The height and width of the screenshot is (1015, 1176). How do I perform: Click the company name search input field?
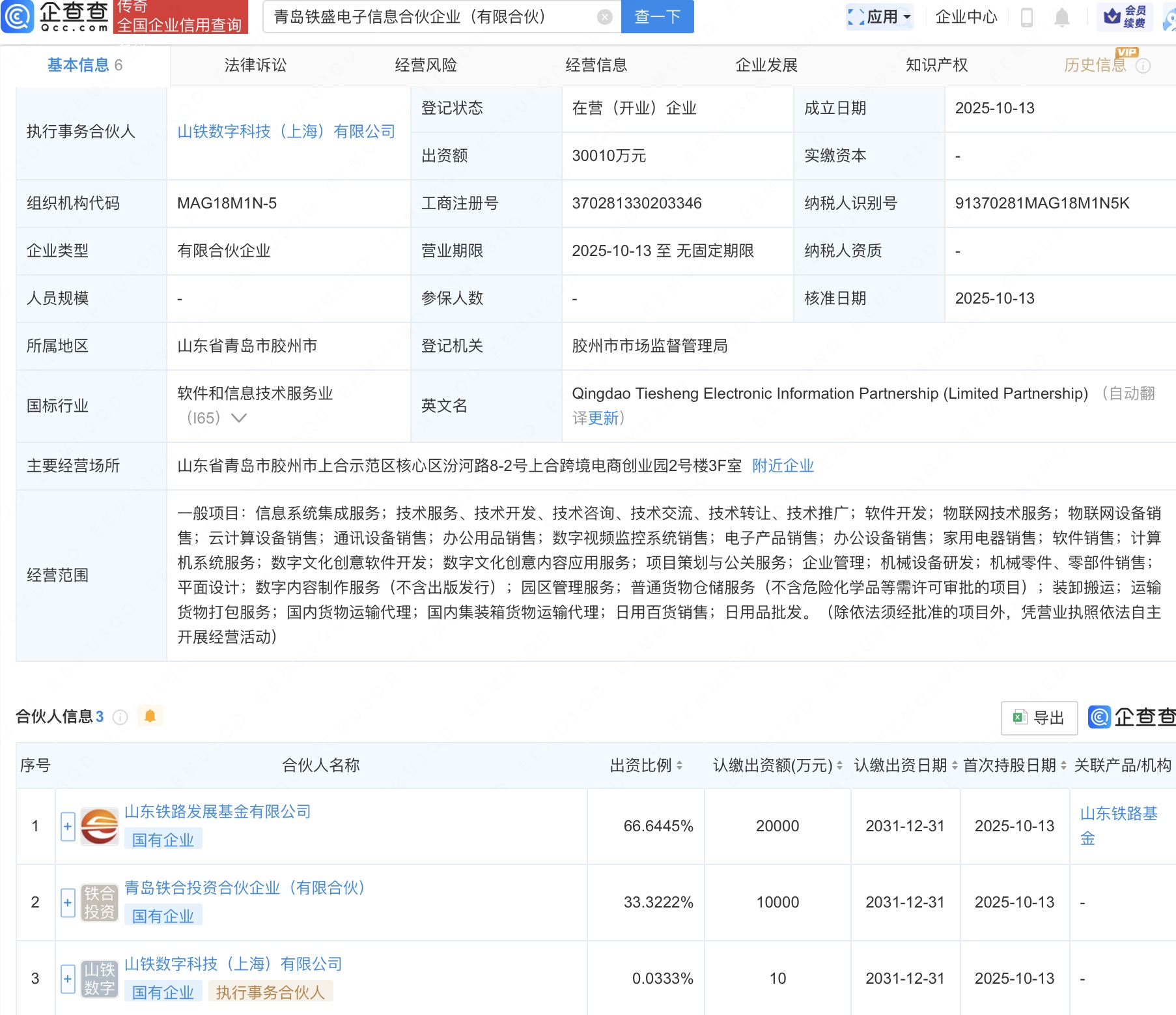430,17
